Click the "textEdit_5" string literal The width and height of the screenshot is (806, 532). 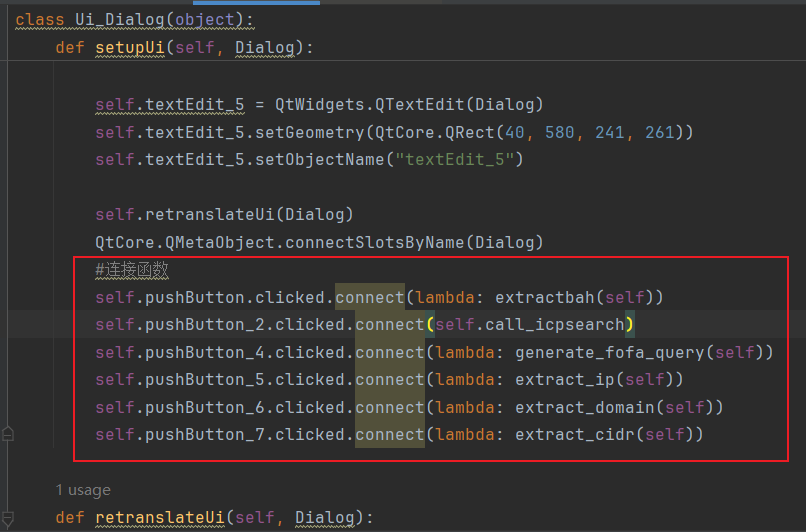455,160
